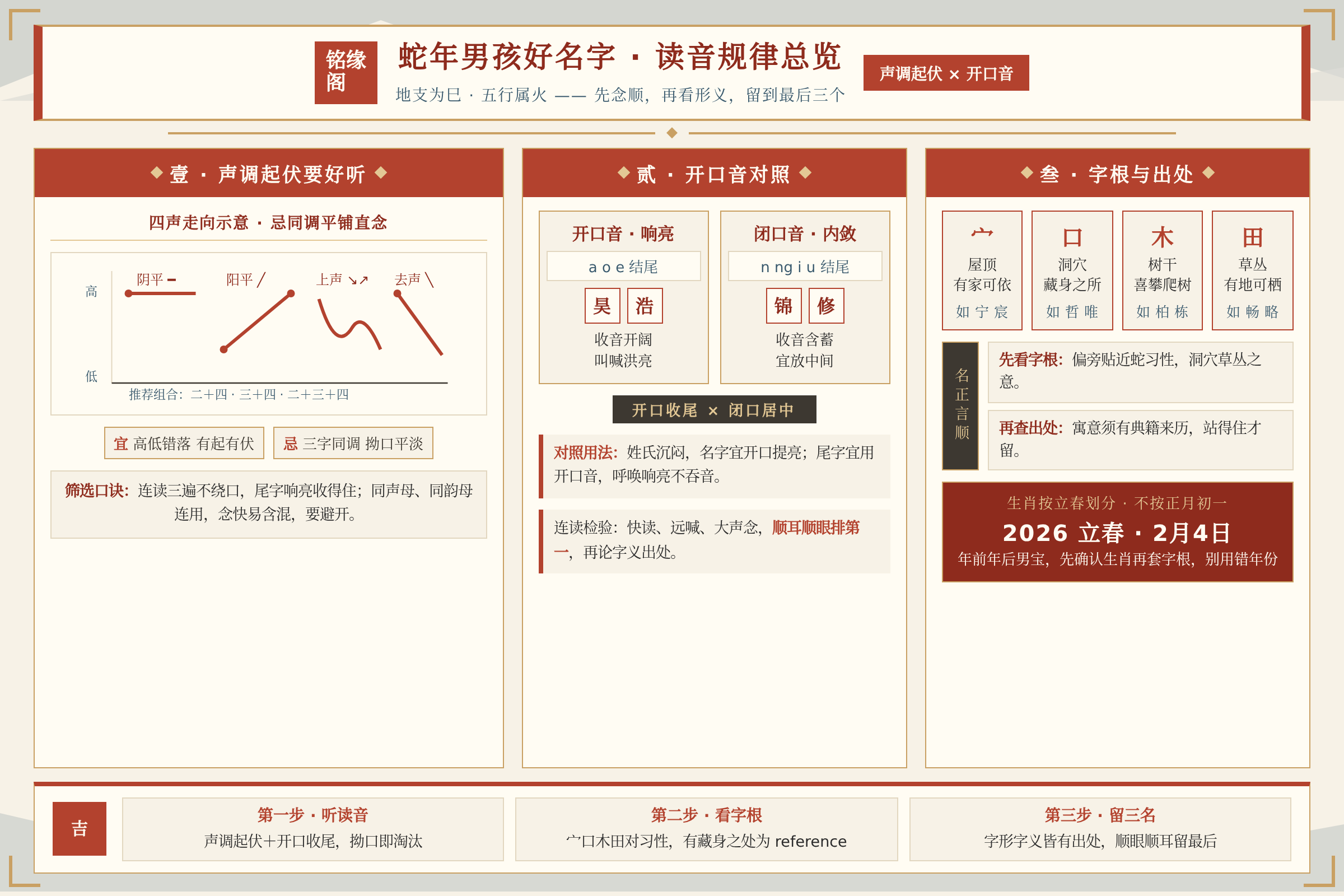Click the 第三步 · 留三名 step box
The width and height of the screenshot is (1344, 896).
[1100, 829]
